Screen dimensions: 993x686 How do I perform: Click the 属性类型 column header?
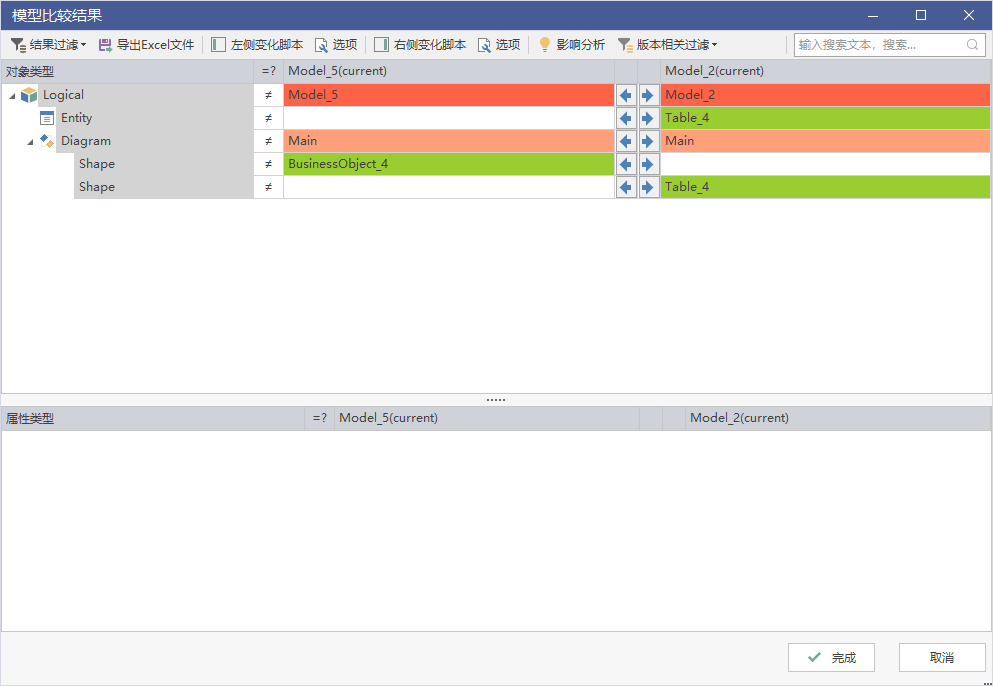pos(153,419)
